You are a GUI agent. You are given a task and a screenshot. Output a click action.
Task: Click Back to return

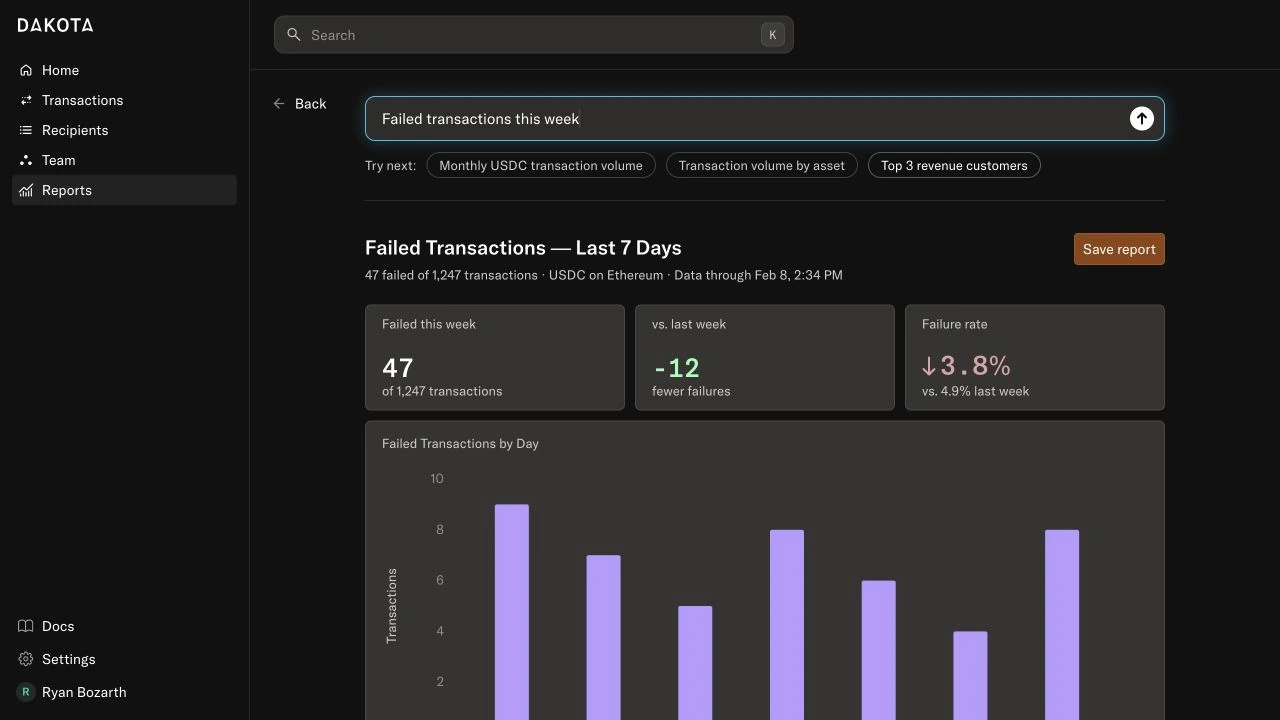pyautogui.click(x=300, y=104)
